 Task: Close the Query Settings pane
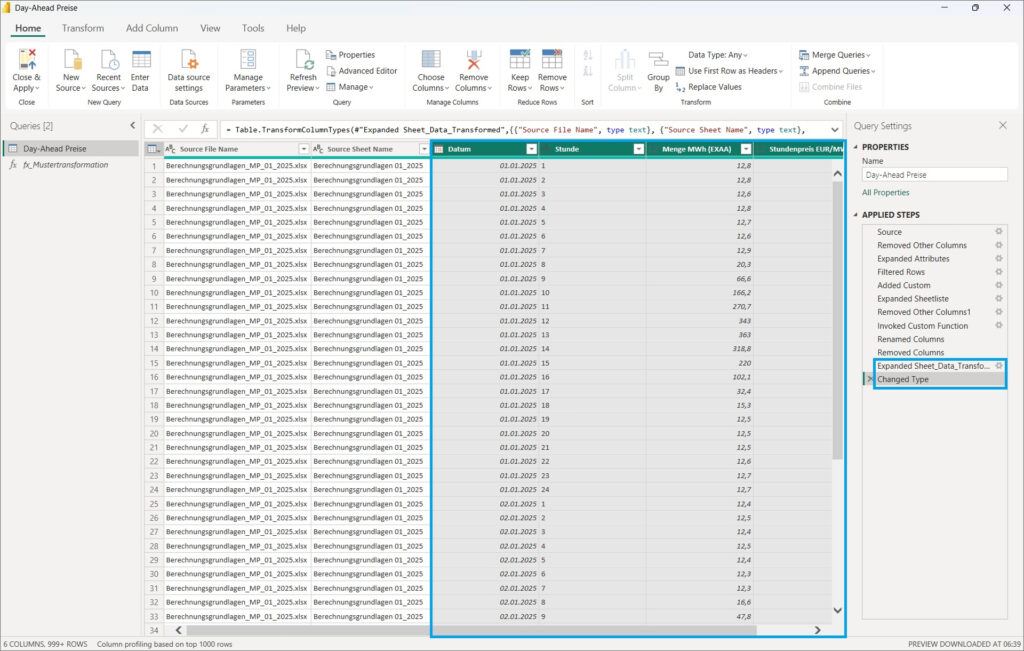1002,125
